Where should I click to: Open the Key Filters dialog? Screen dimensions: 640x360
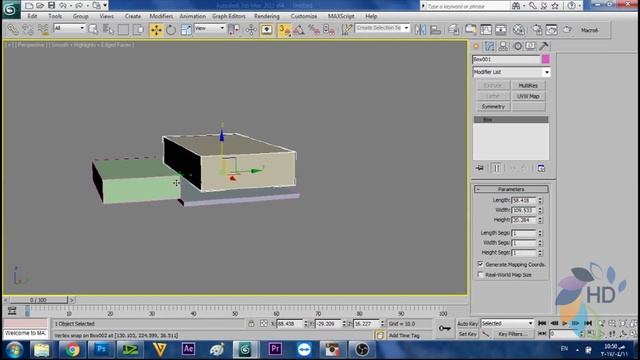(512, 334)
